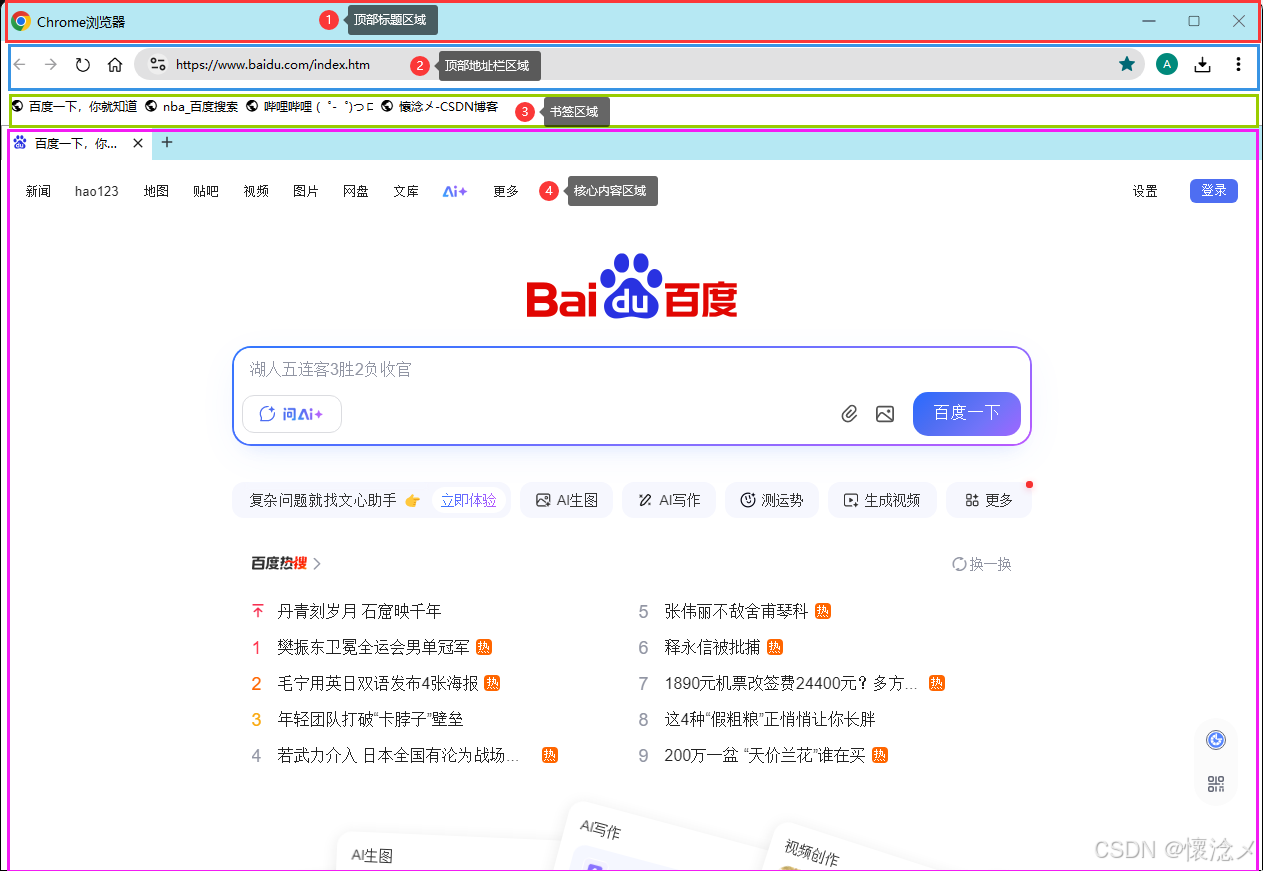Open hot search 毛宁用英日双语发布4张海报
The image size is (1263, 871).
pyautogui.click(x=377, y=683)
